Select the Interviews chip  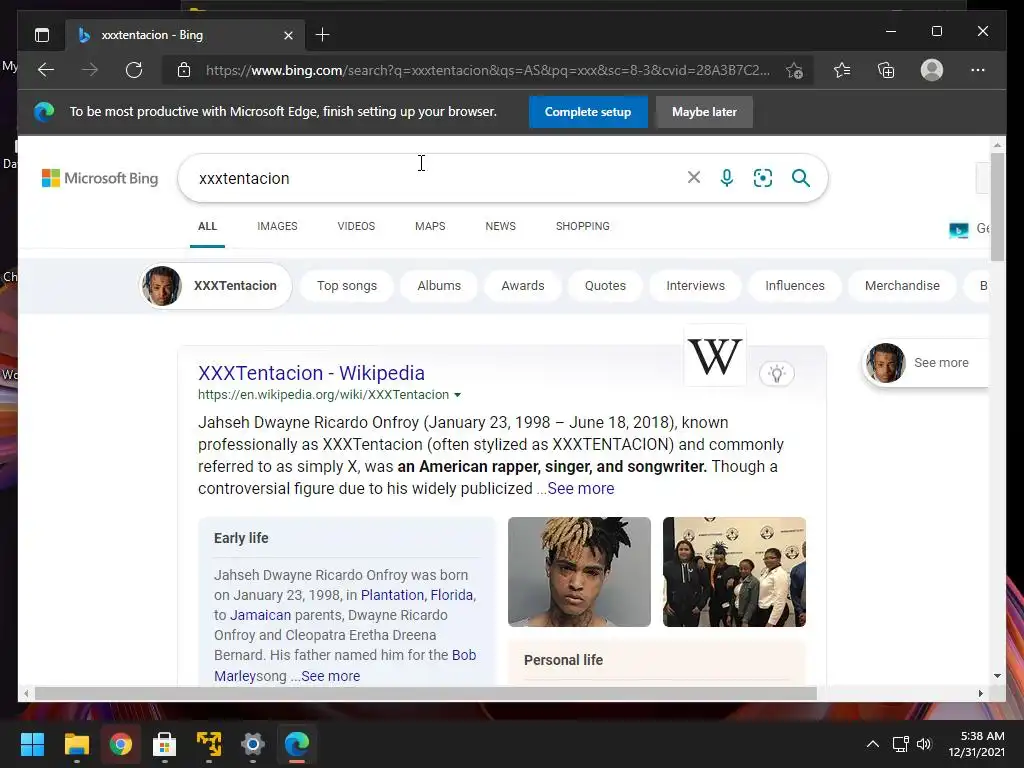(695, 285)
